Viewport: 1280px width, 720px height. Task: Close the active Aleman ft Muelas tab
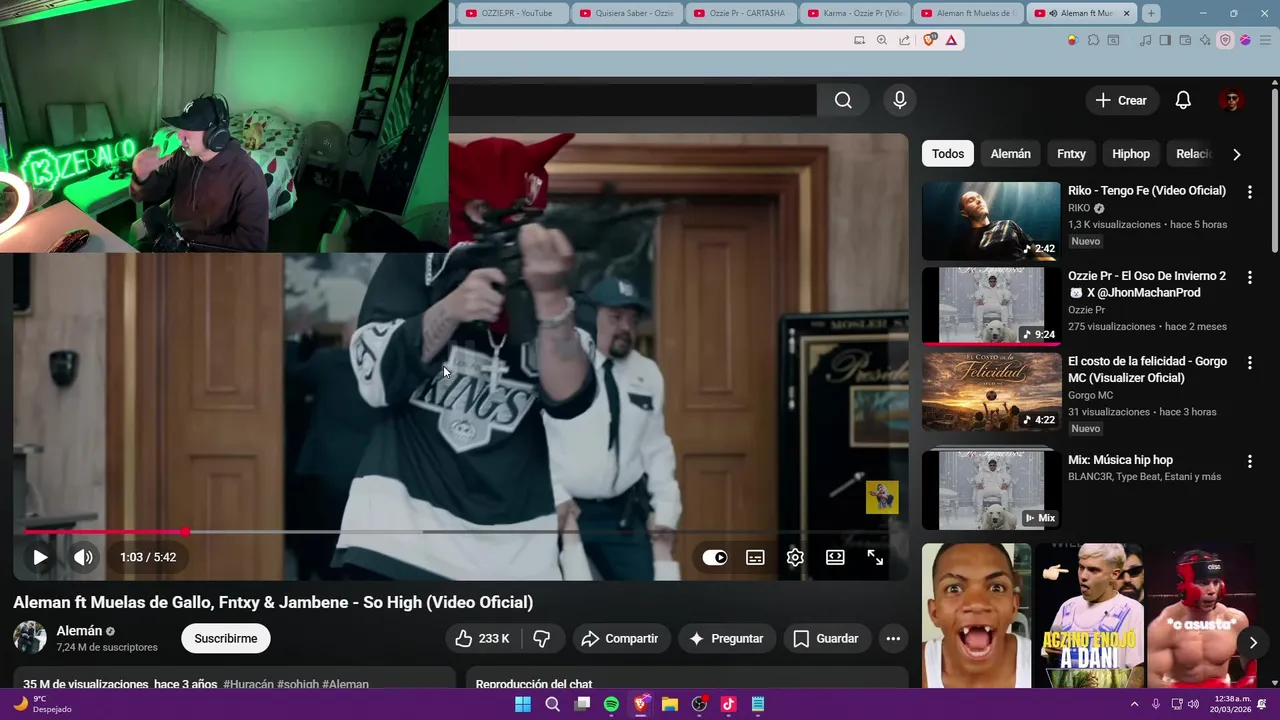[x=1127, y=13]
